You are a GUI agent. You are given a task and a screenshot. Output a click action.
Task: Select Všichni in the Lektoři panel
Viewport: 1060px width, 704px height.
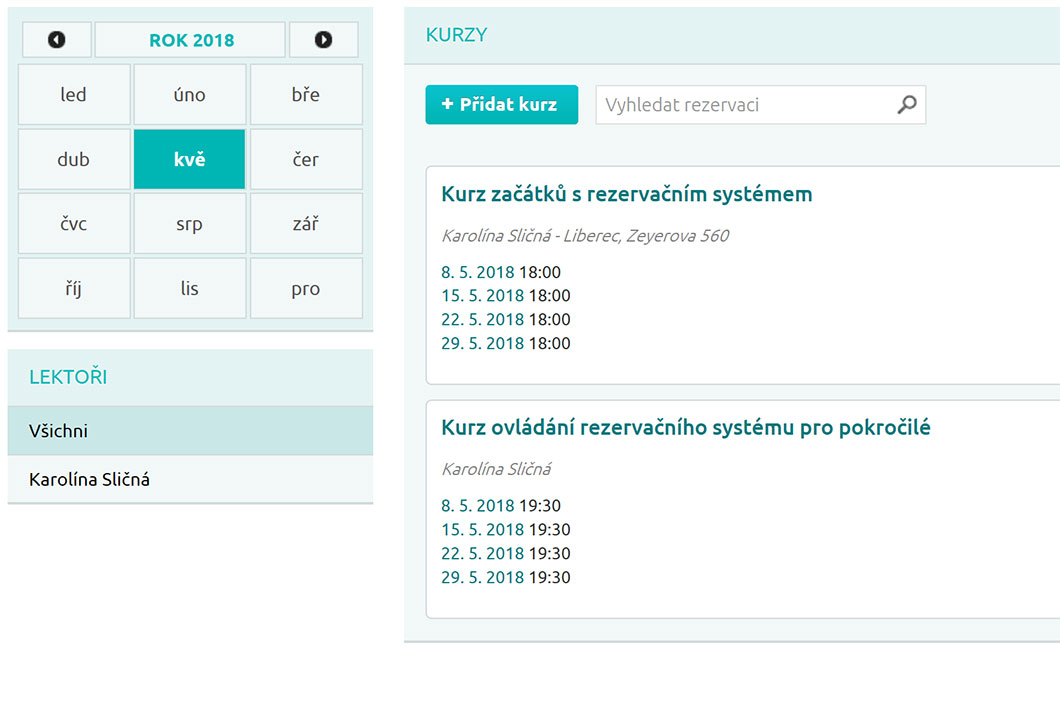(x=59, y=430)
